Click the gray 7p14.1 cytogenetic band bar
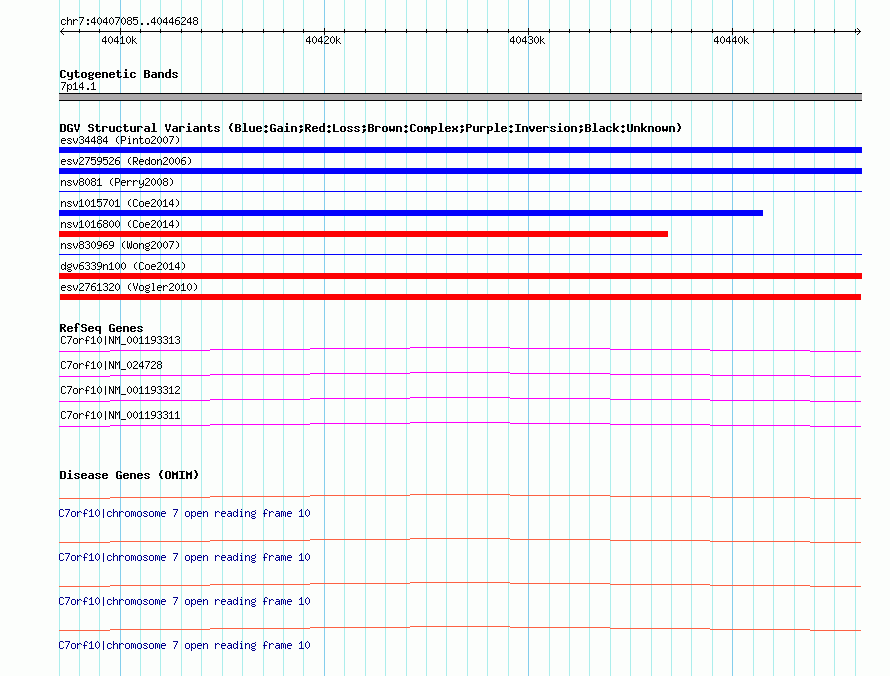The image size is (890, 676). click(x=460, y=97)
